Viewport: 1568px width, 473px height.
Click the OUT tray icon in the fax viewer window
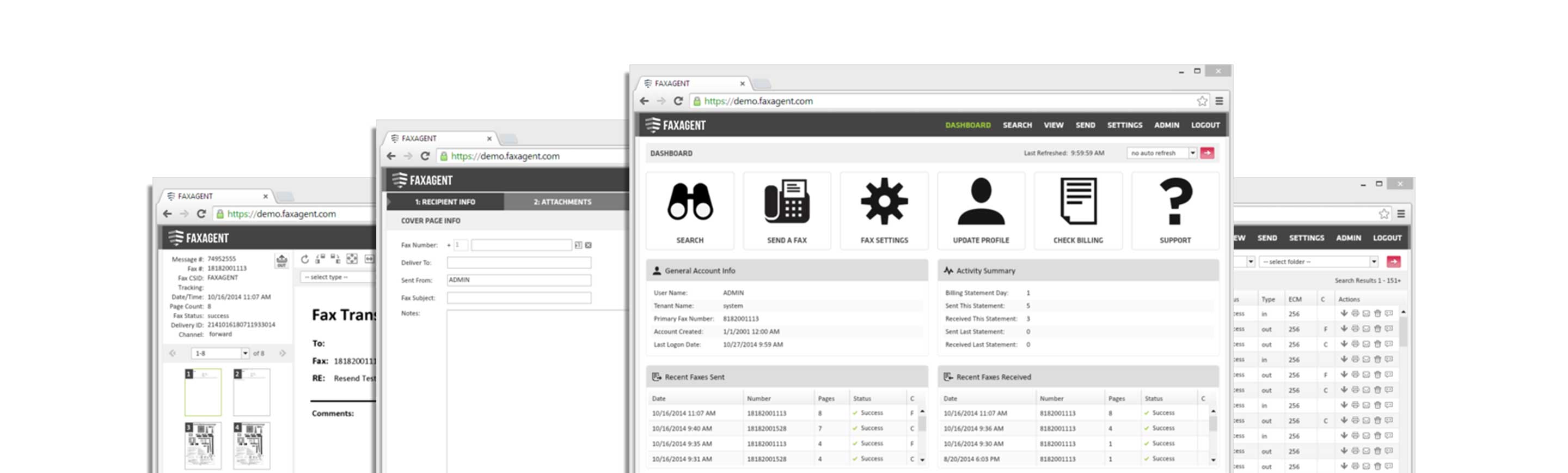pos(281,261)
